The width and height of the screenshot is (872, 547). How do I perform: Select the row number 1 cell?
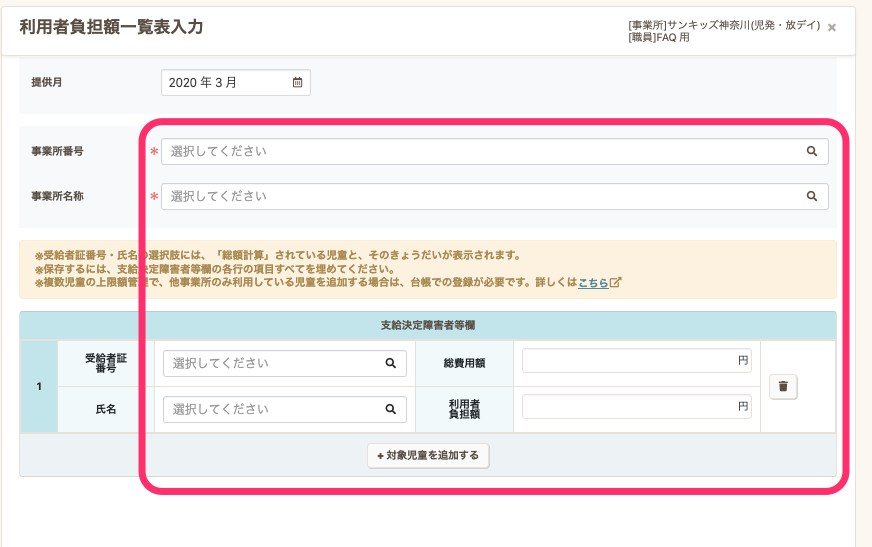pos(39,386)
